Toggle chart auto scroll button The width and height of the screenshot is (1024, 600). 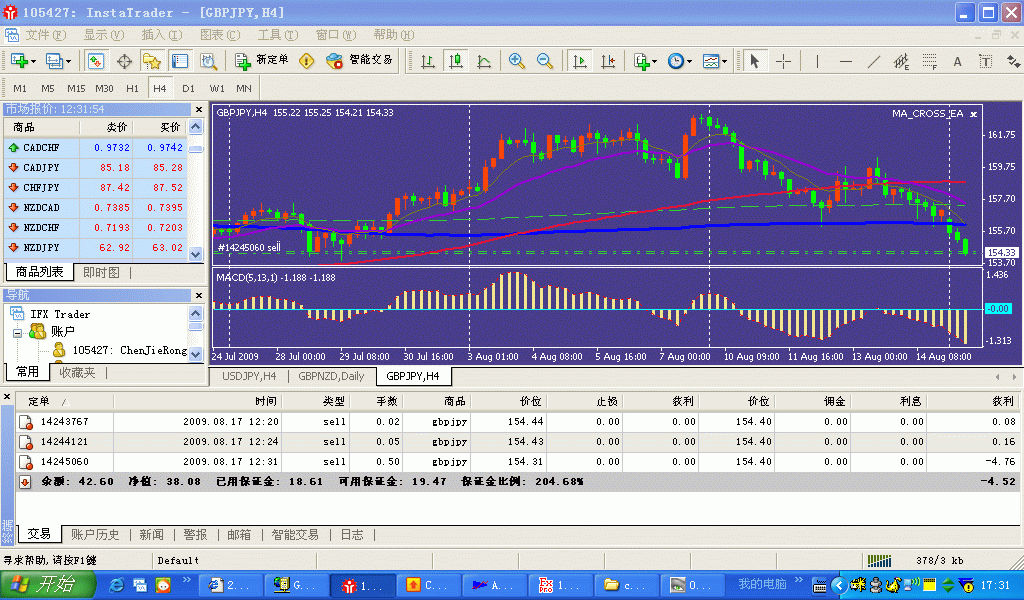click(579, 61)
